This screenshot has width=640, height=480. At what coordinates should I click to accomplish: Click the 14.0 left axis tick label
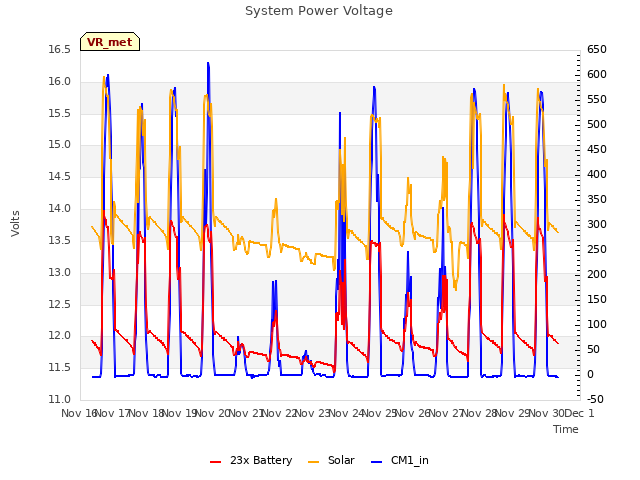60,209
